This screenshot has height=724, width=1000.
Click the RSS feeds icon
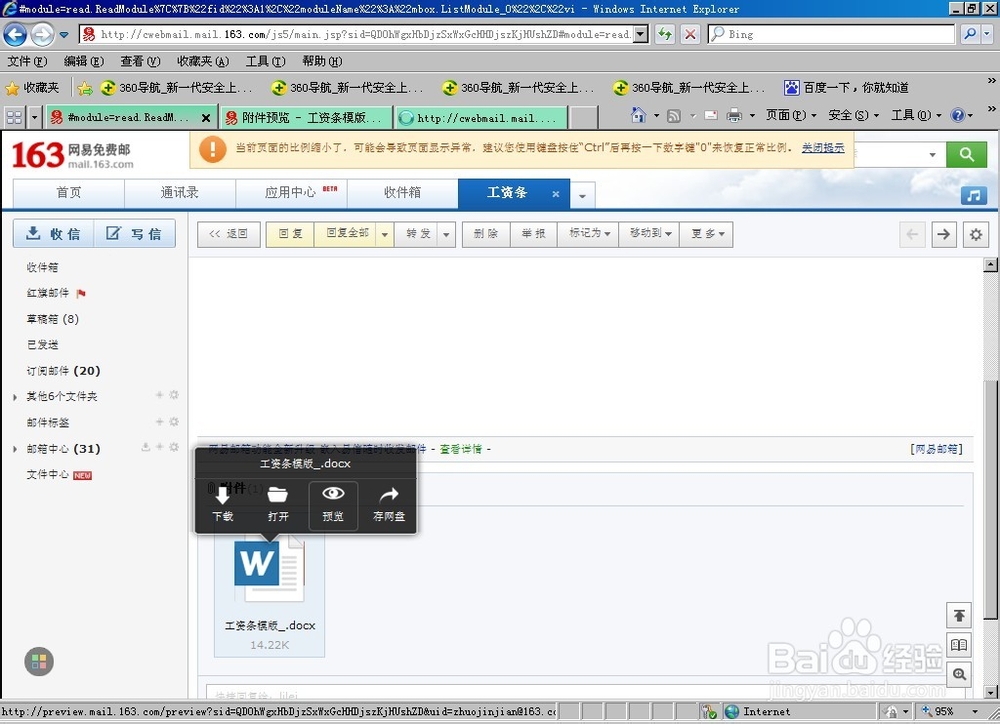pyautogui.click(x=673, y=115)
